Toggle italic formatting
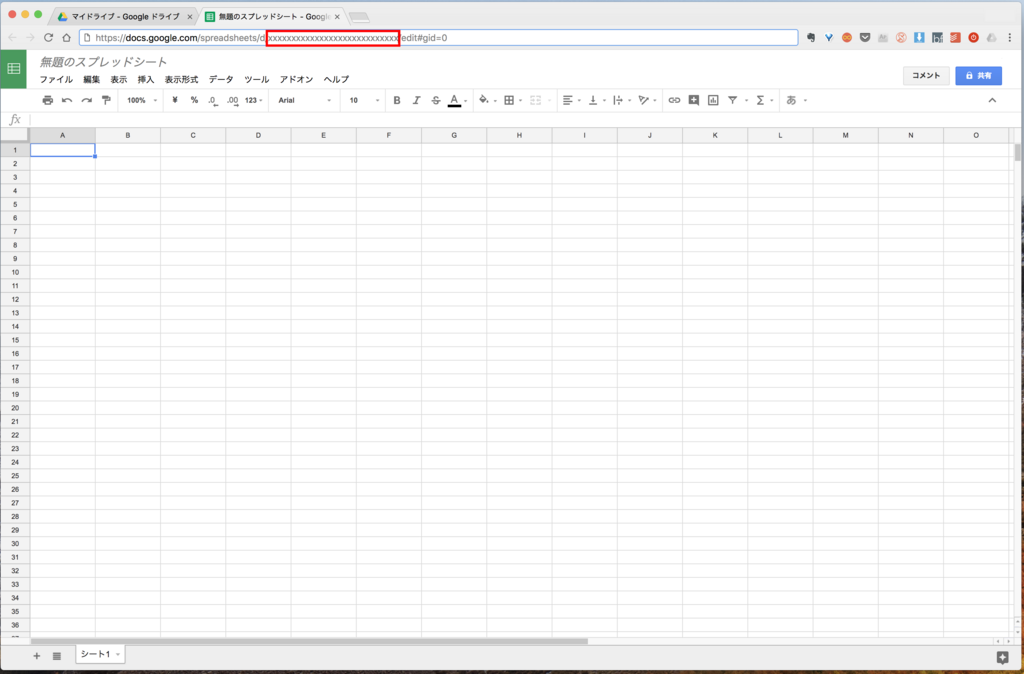 [x=416, y=101]
